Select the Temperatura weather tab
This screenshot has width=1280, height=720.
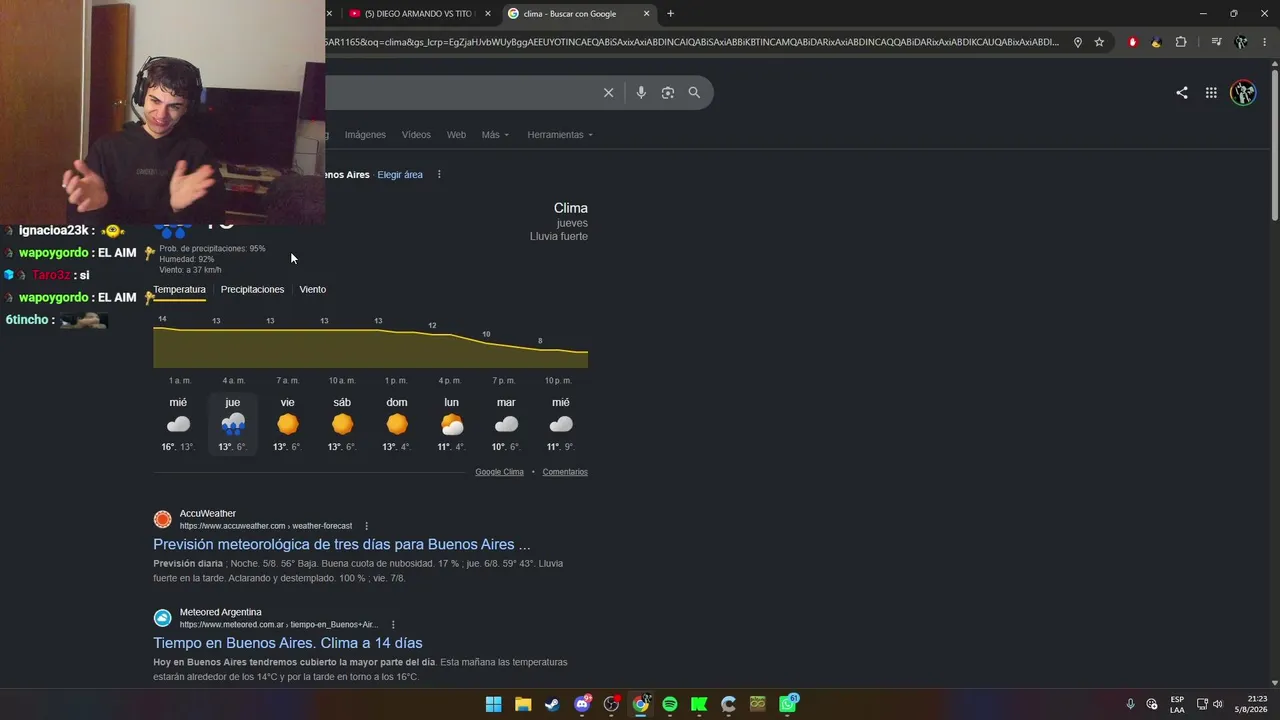coord(179,290)
